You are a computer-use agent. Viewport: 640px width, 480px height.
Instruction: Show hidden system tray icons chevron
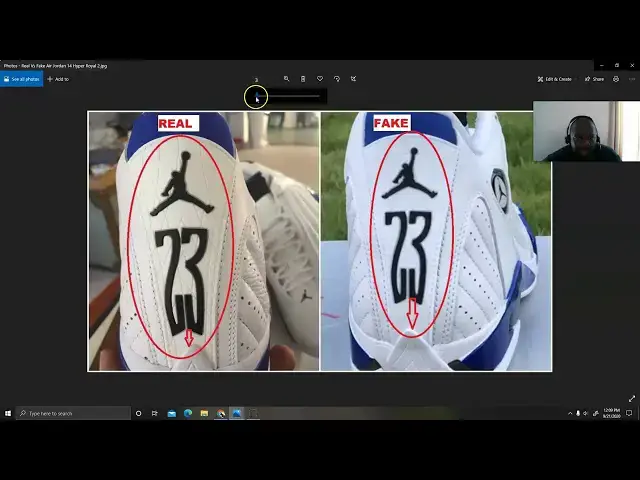[570, 413]
